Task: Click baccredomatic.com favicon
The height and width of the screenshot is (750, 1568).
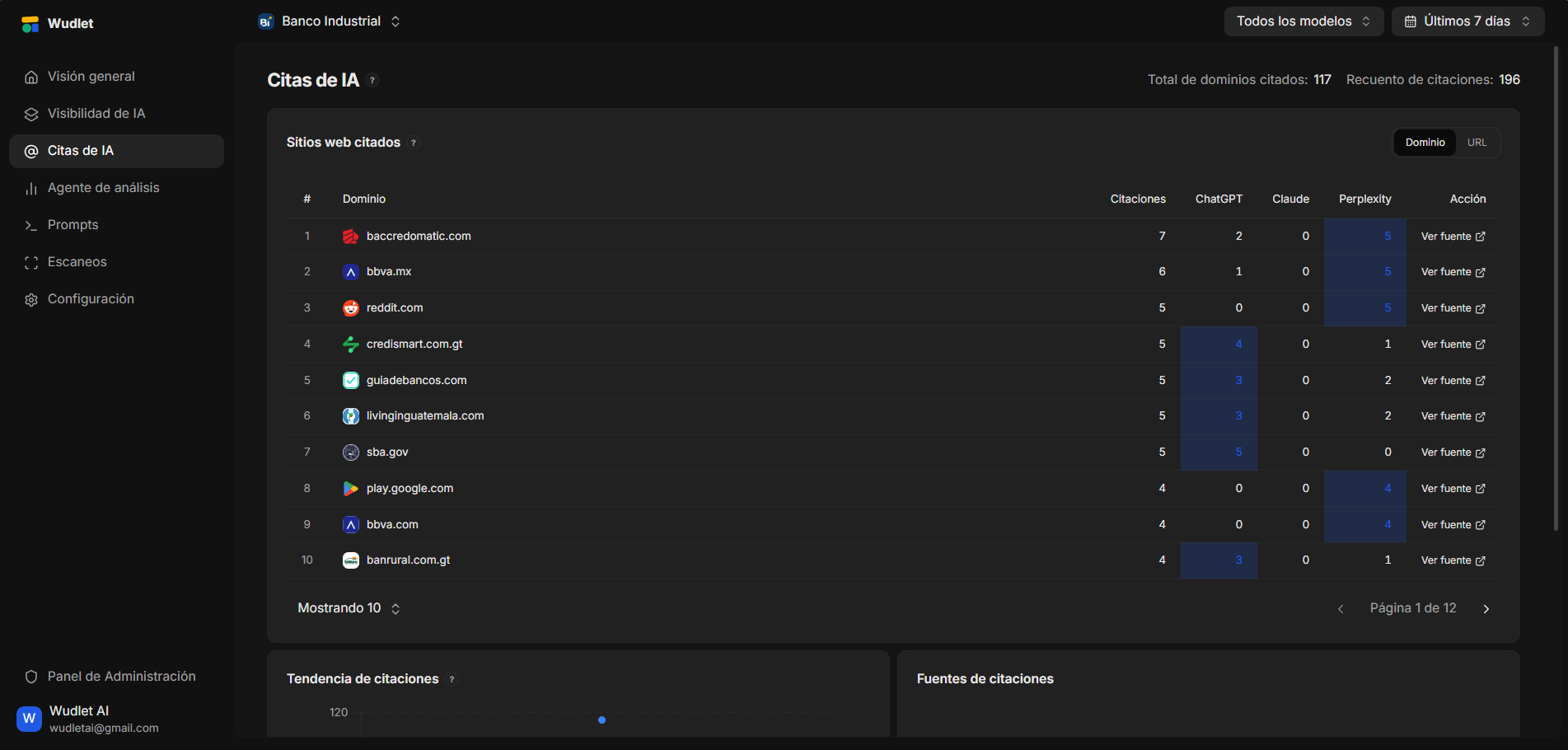Action: 351,237
